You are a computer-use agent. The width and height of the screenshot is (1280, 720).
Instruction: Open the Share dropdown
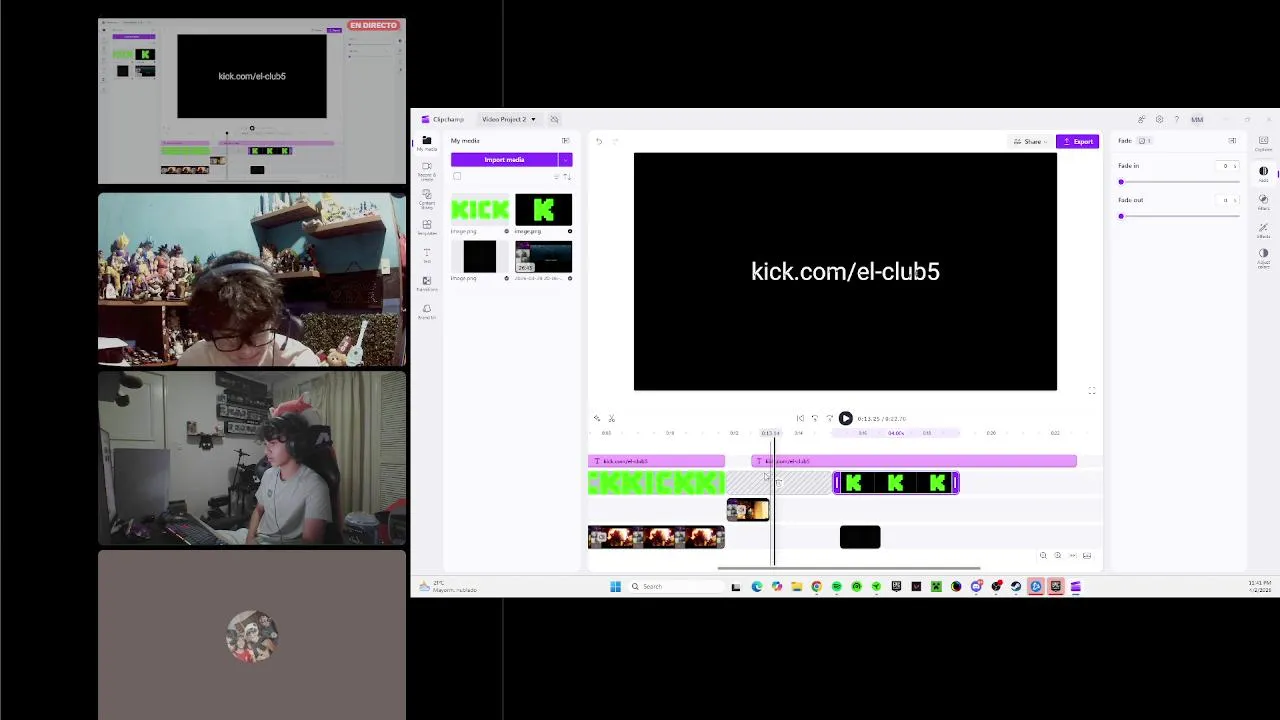[1030, 141]
